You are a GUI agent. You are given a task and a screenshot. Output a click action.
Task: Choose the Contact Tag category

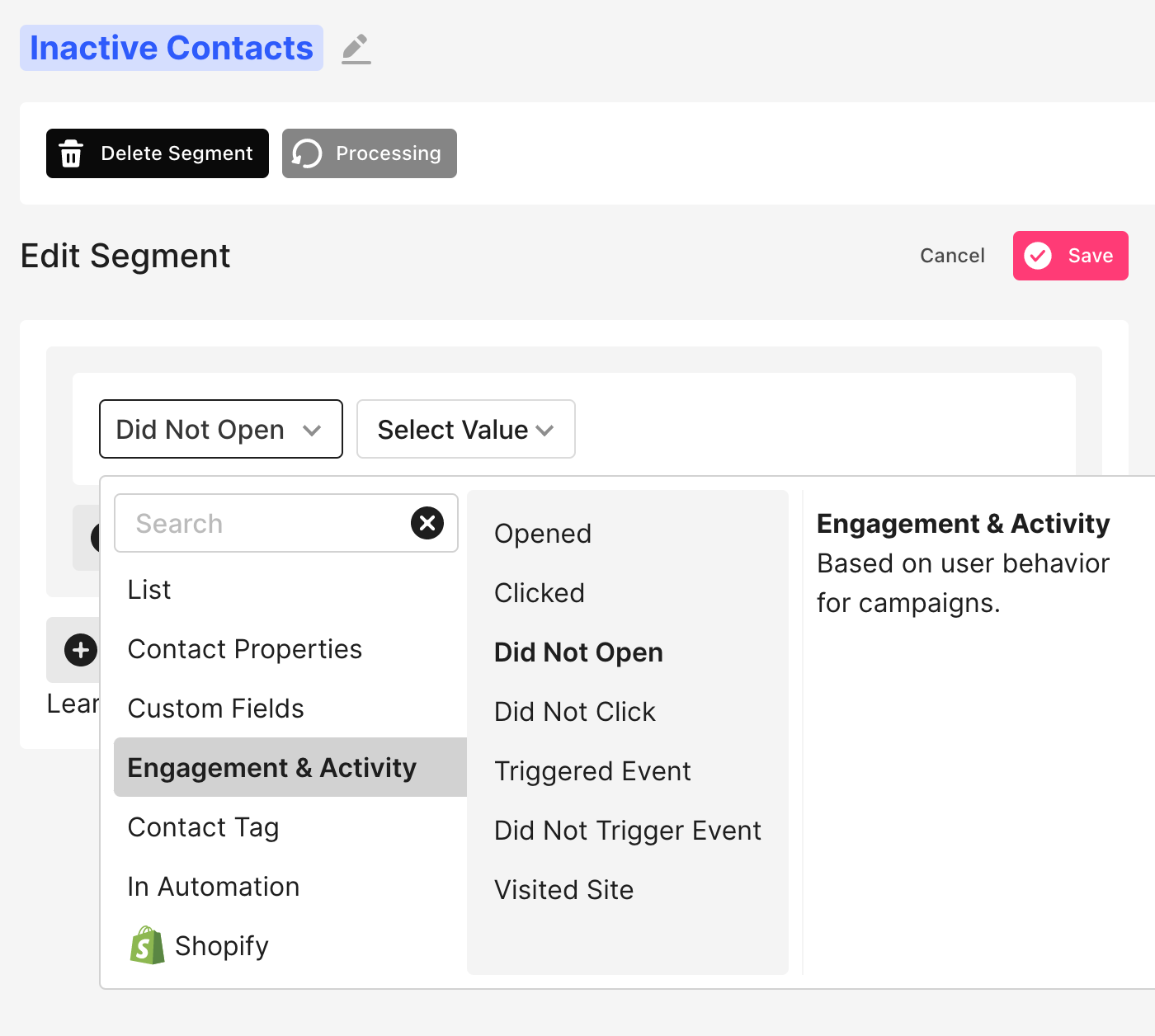click(x=204, y=826)
